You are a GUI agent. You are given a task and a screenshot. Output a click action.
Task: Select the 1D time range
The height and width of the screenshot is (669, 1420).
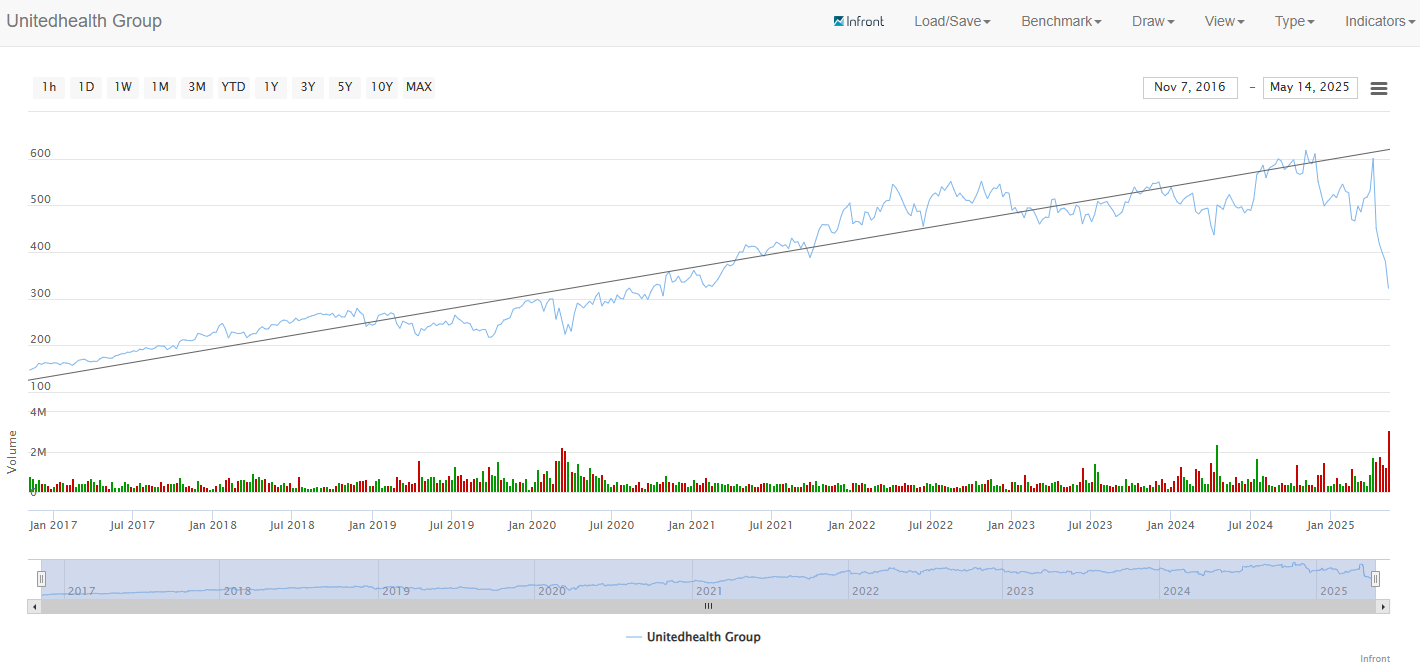pos(86,87)
